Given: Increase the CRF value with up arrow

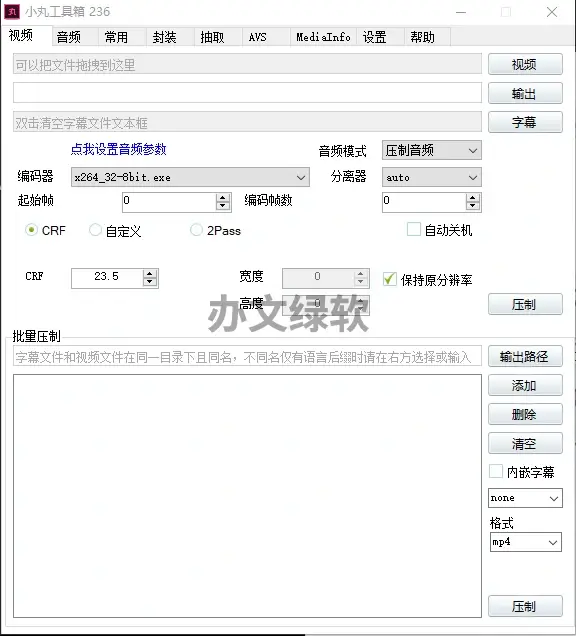Looking at the screenshot, I should (x=150, y=274).
